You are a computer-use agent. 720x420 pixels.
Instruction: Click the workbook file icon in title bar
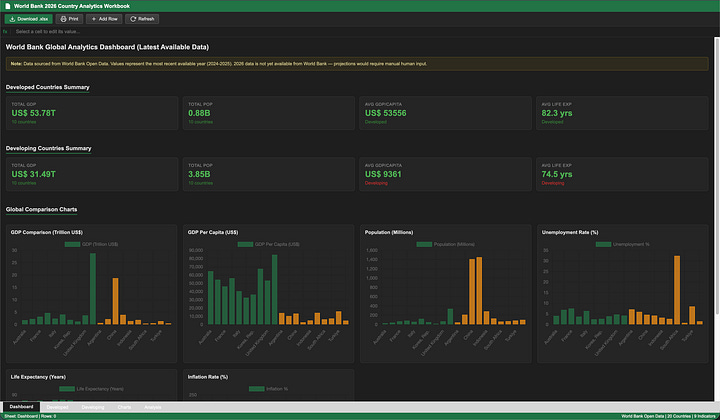click(x=7, y=6)
